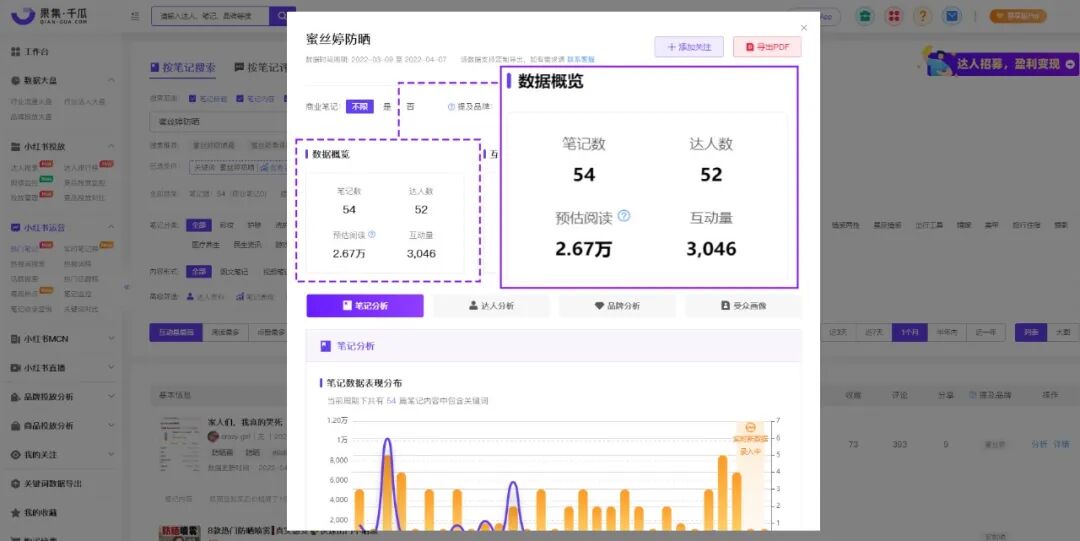Click the 导出PDF button

pyautogui.click(x=767, y=47)
